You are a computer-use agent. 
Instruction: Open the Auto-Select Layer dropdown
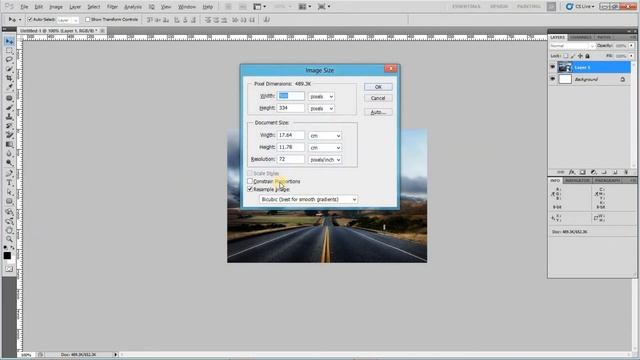[x=67, y=20]
